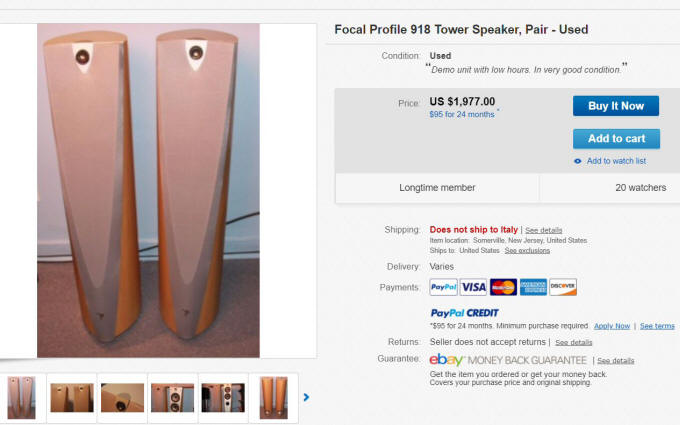The width and height of the screenshot is (680, 425).
Task: Show next thumbnails with the blue arrow
Action: tap(306, 397)
